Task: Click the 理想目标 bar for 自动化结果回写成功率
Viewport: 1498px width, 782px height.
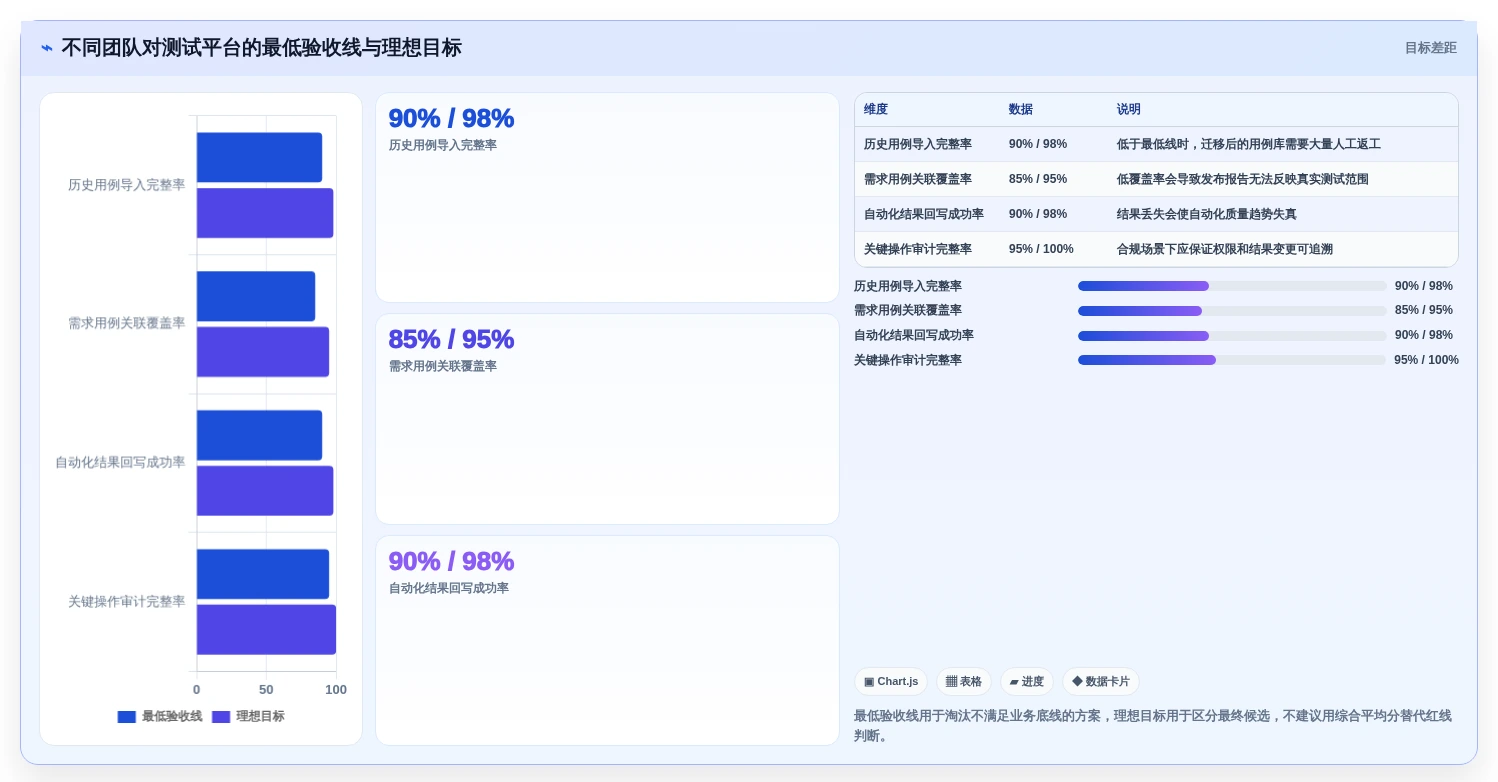Action: coord(265,491)
